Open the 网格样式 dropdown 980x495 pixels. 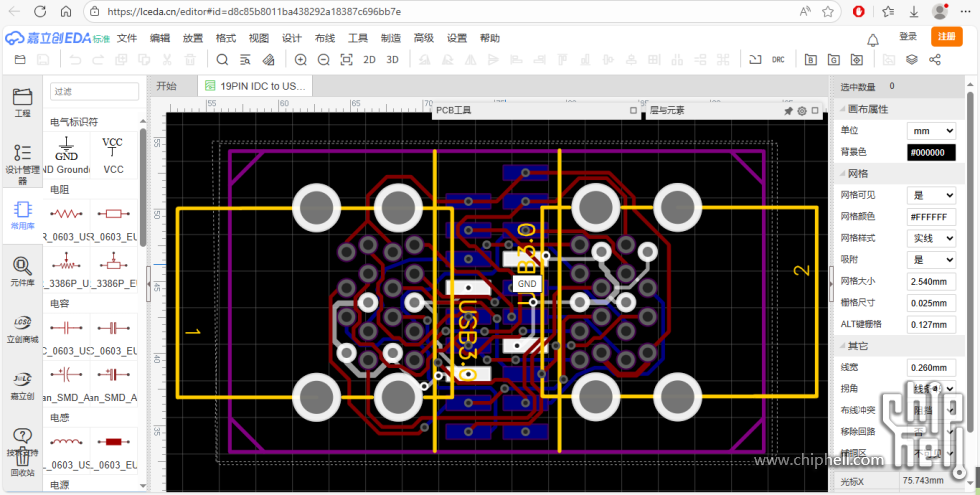931,238
